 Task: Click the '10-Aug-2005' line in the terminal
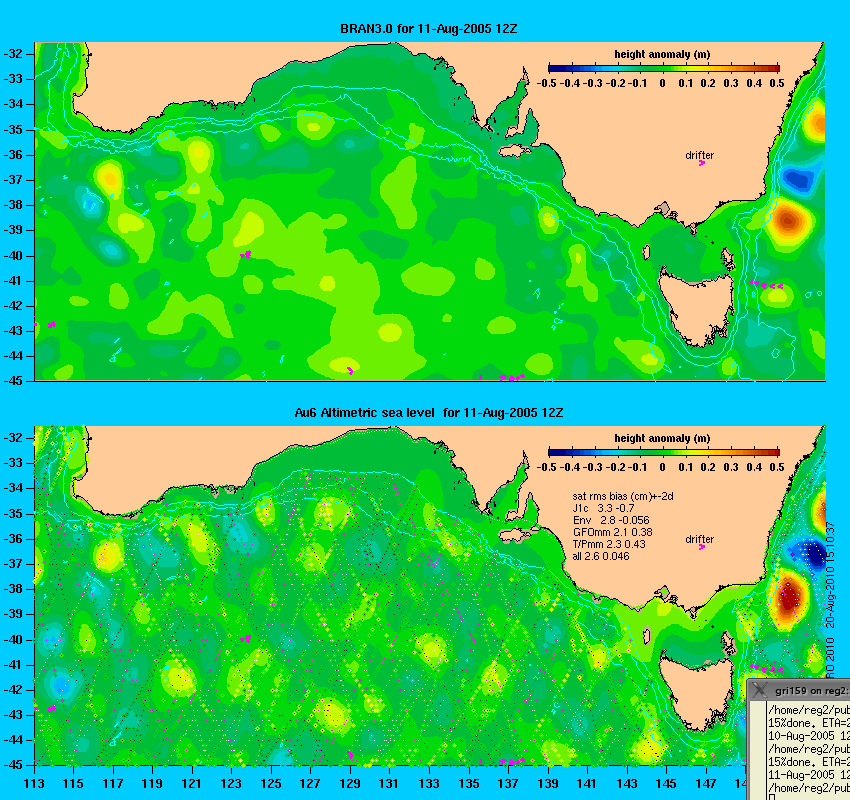click(809, 736)
